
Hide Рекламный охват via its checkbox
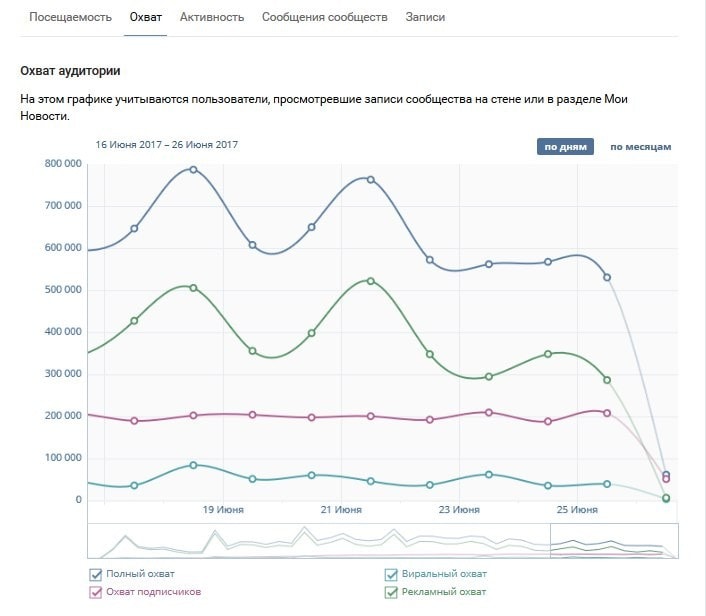pos(392,592)
